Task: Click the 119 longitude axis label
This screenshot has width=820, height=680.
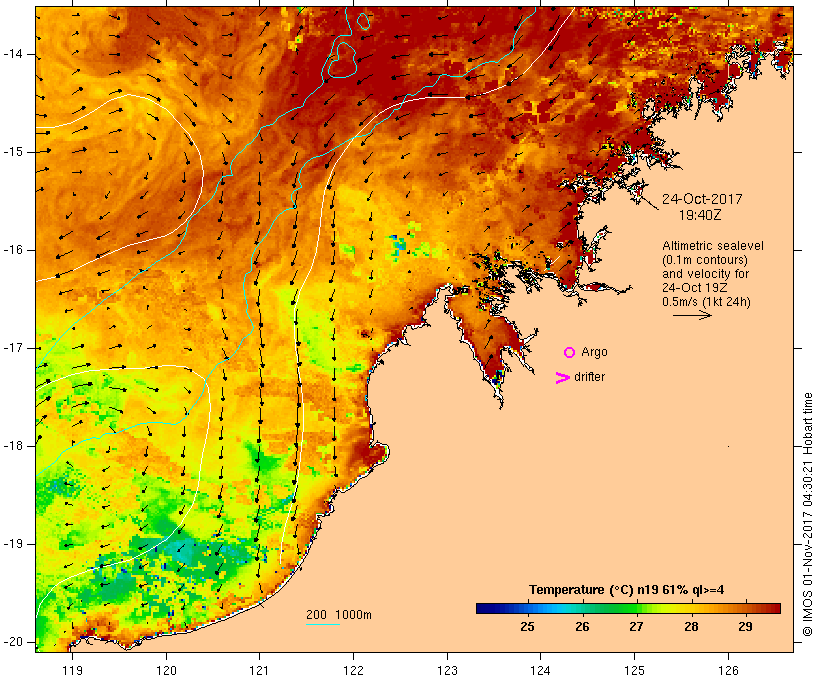Action: [72, 670]
